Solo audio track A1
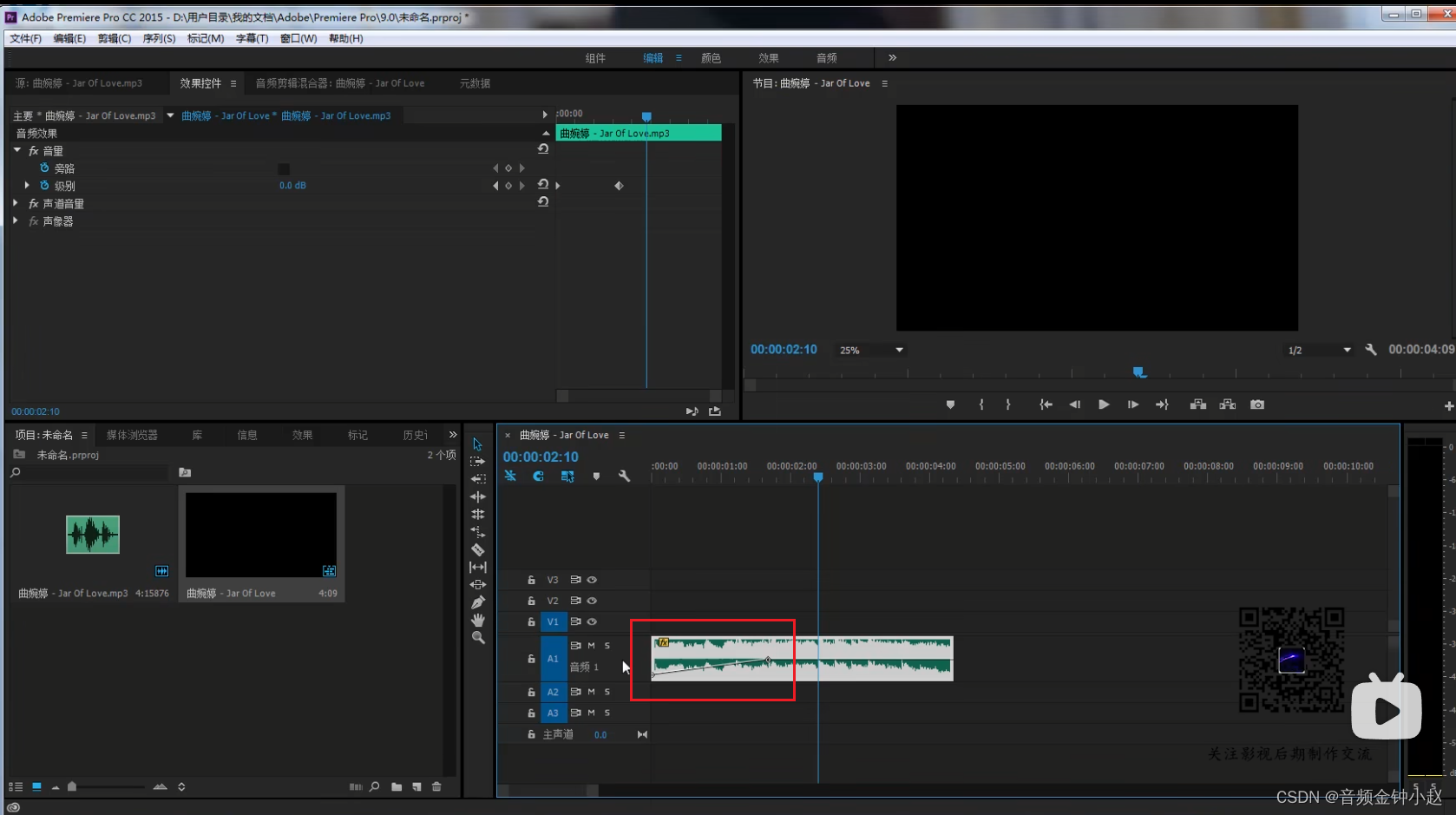This screenshot has width=1456, height=815. tap(607, 646)
